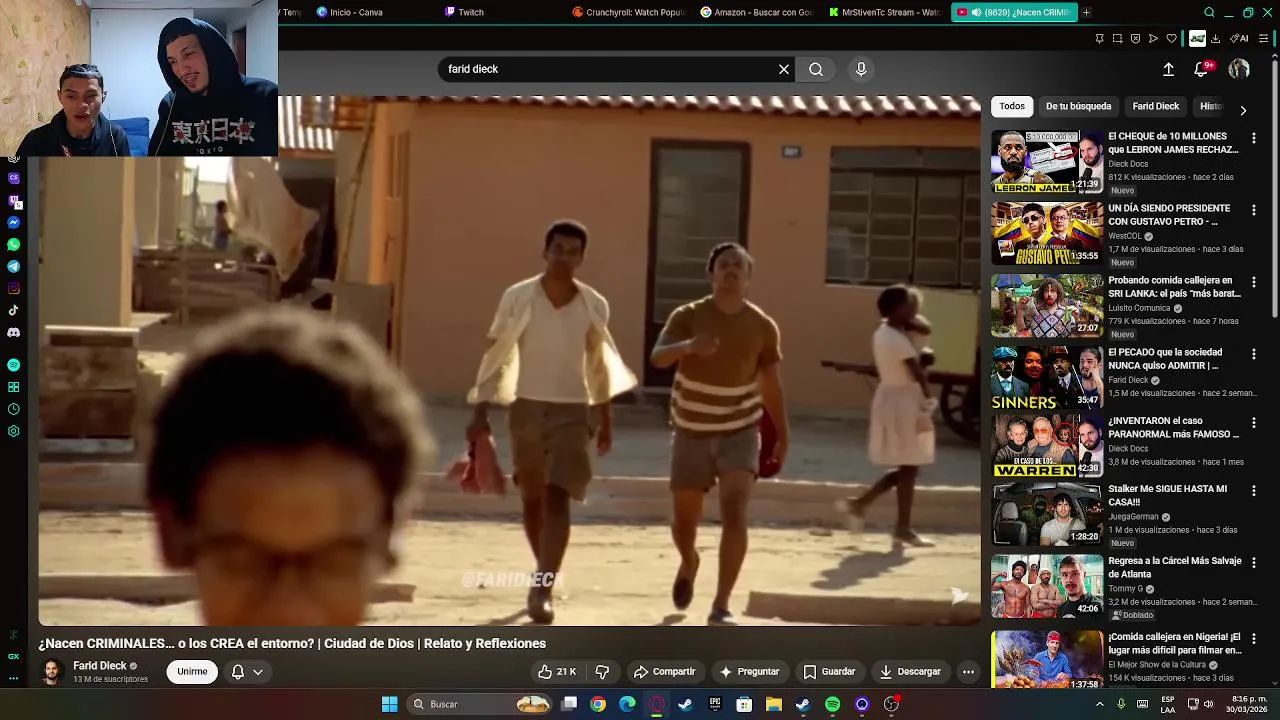Click the Compartir share button
1280x720 pixels.
[664, 672]
